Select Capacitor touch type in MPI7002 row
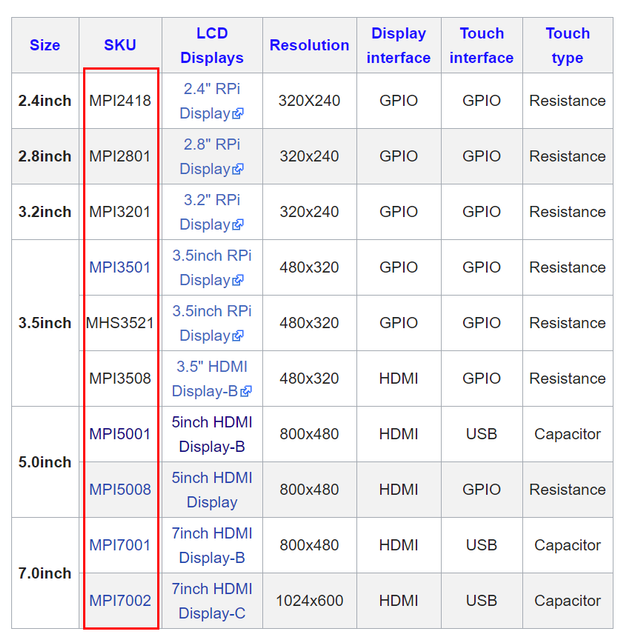624x640 pixels. click(568, 600)
